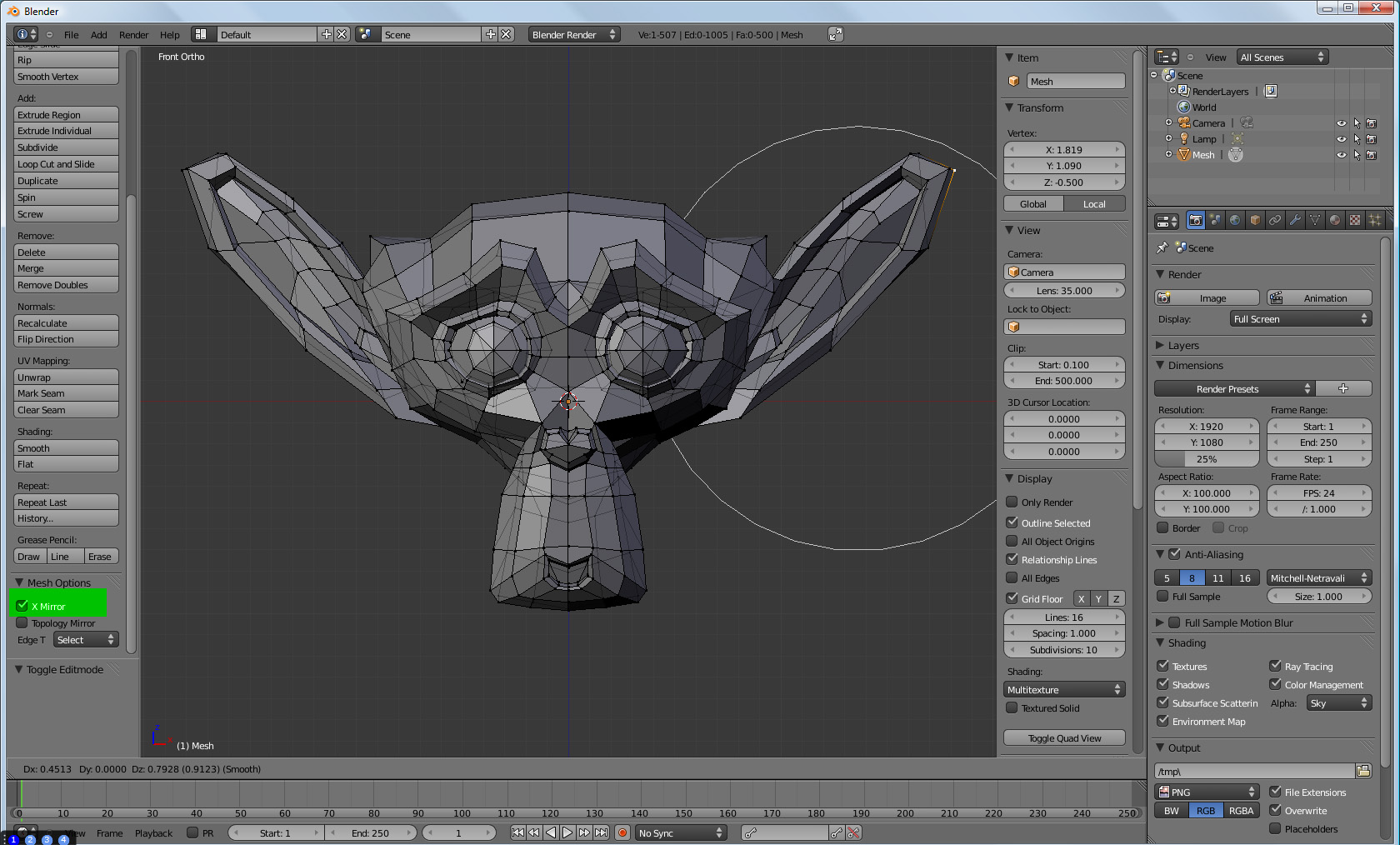Open the Render menu
The height and width of the screenshot is (845, 1400).
[133, 35]
